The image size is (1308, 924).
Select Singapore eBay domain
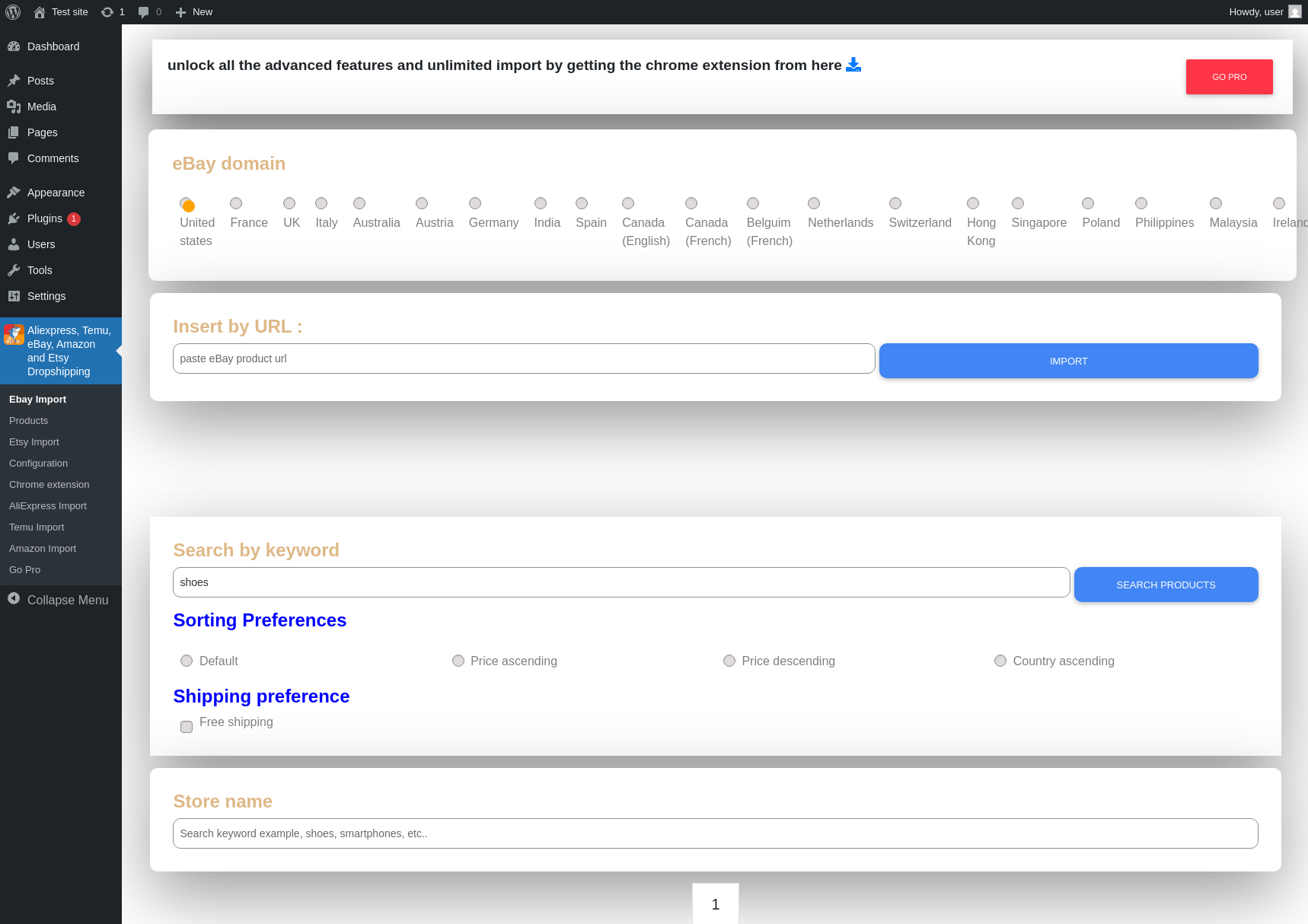click(x=1018, y=203)
